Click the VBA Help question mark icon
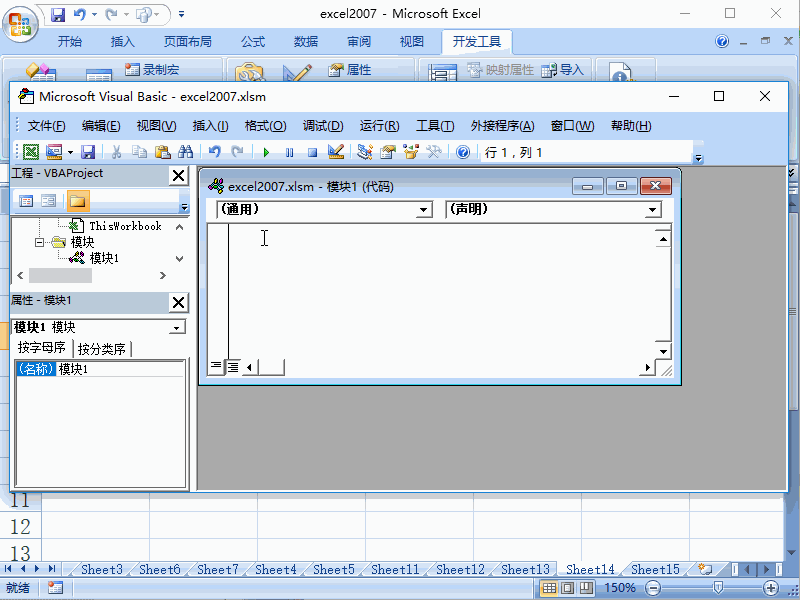 point(463,152)
